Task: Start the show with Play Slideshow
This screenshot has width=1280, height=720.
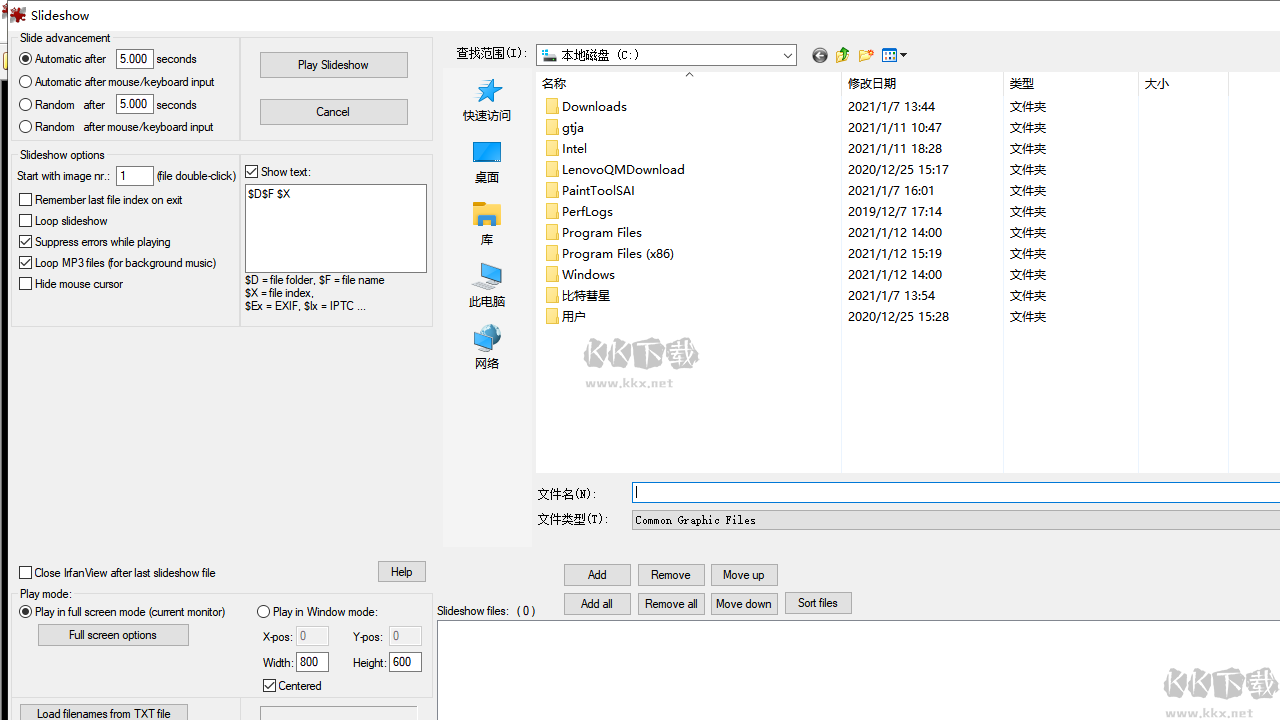Action: (x=334, y=65)
